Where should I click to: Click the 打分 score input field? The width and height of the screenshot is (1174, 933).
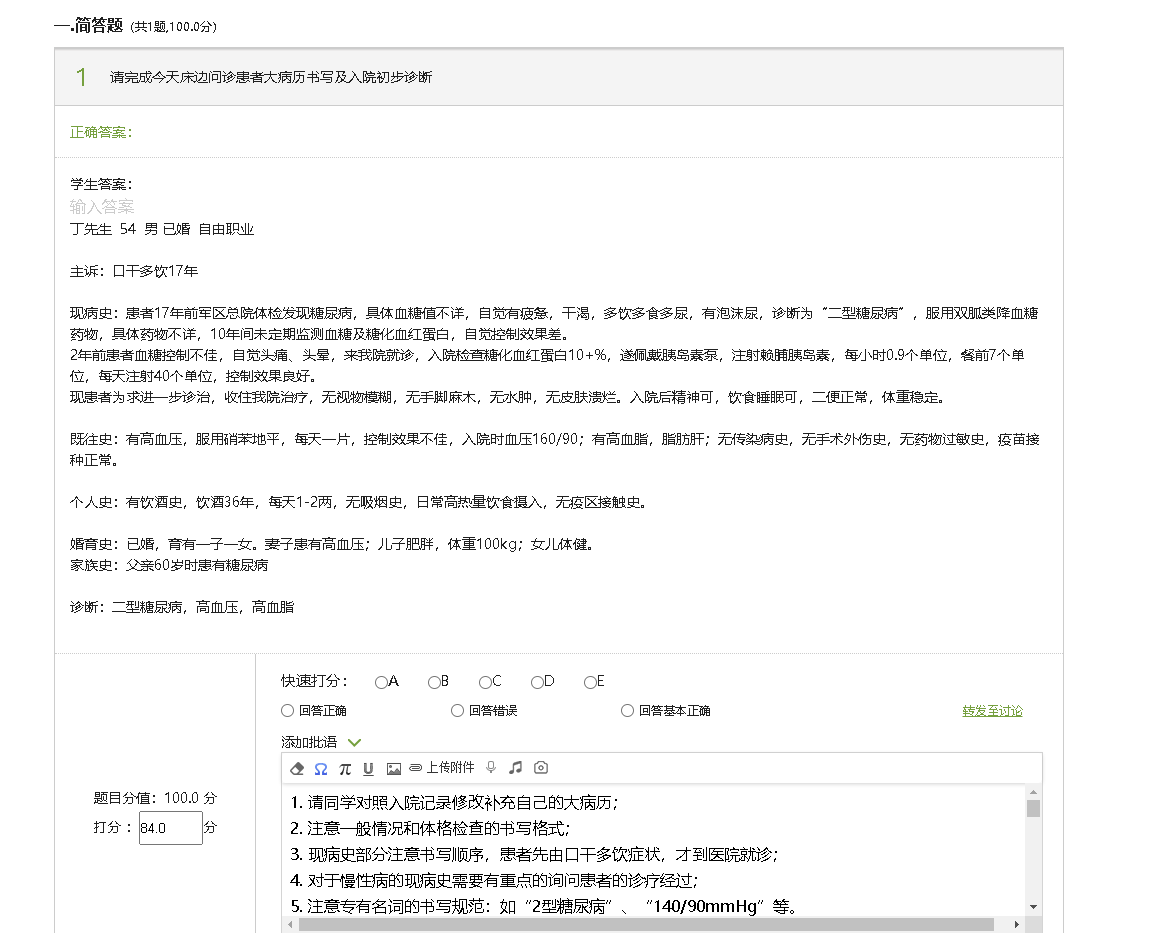[x=170, y=828]
